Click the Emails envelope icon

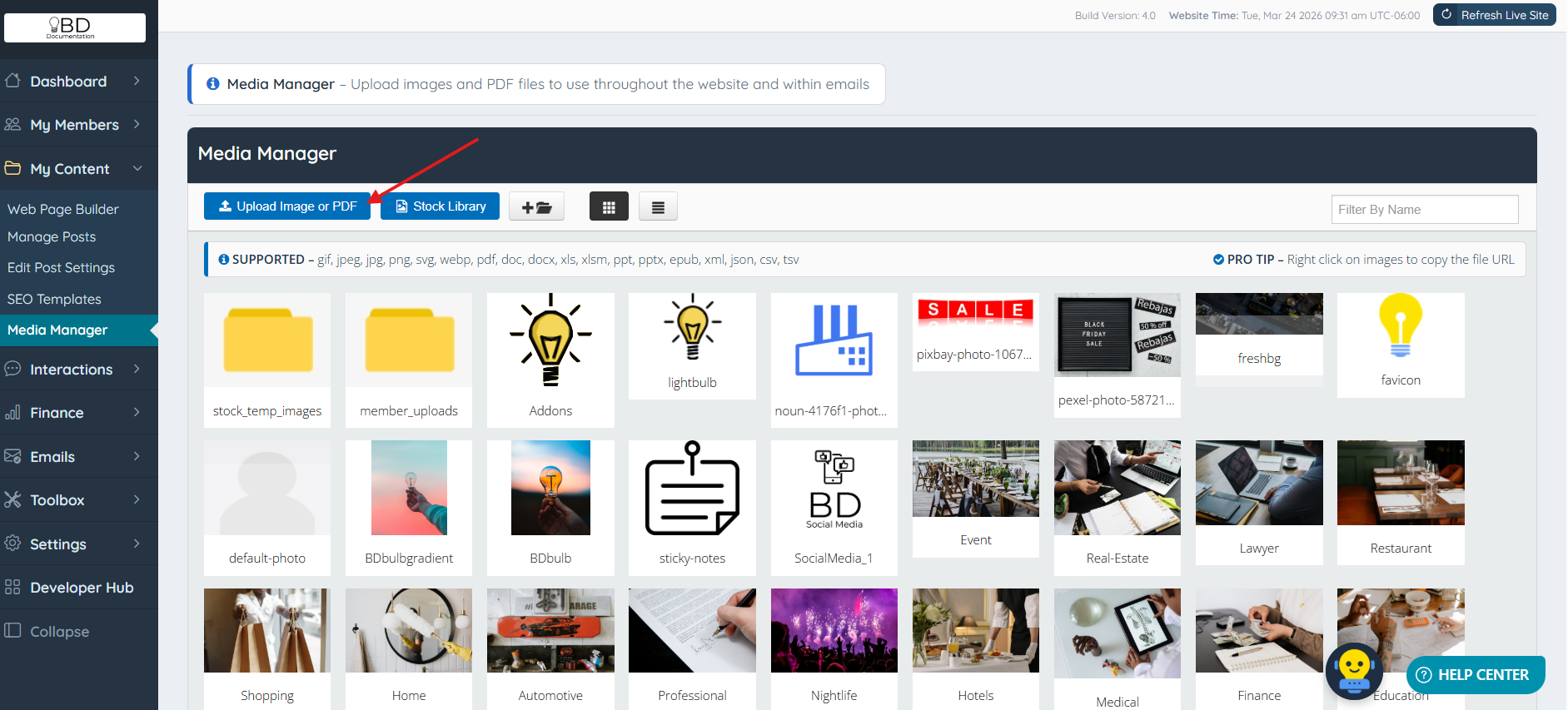[x=12, y=456]
